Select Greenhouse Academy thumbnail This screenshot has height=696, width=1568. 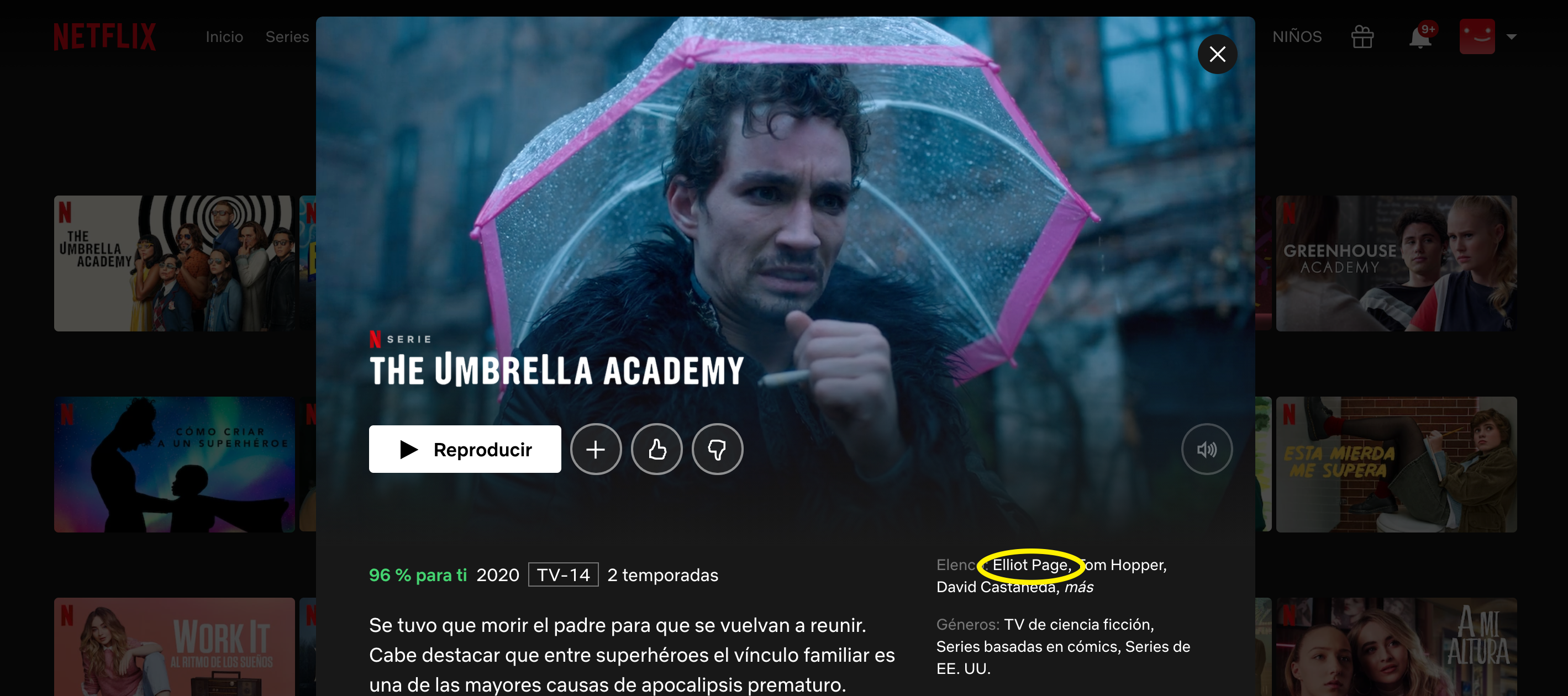(x=1396, y=263)
